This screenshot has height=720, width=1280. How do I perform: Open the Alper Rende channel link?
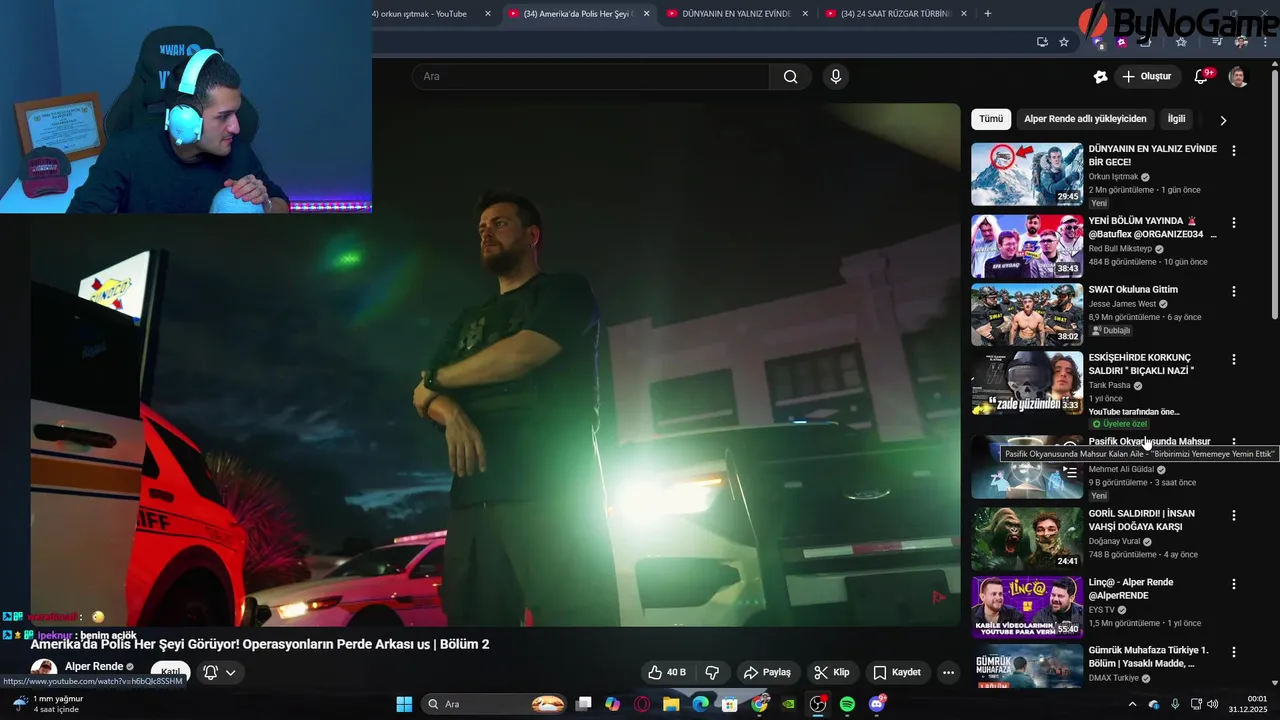click(x=94, y=667)
